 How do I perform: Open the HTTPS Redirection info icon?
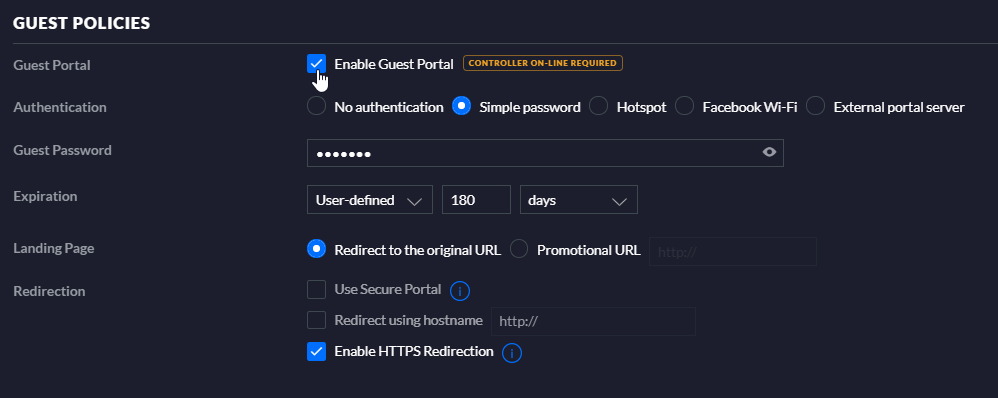[512, 353]
